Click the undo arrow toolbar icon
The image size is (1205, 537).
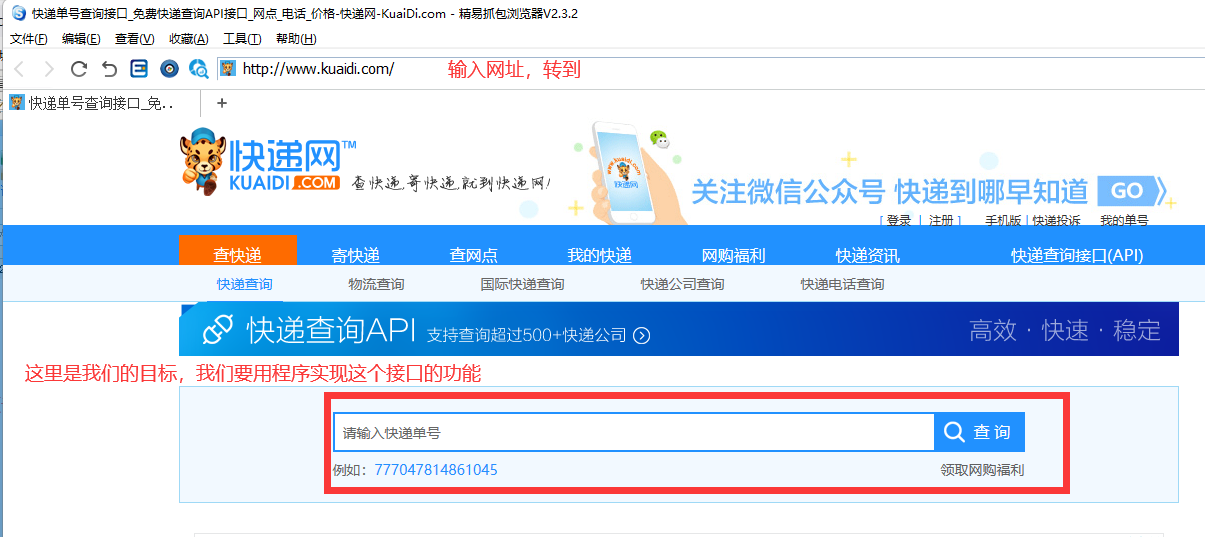click(x=109, y=69)
